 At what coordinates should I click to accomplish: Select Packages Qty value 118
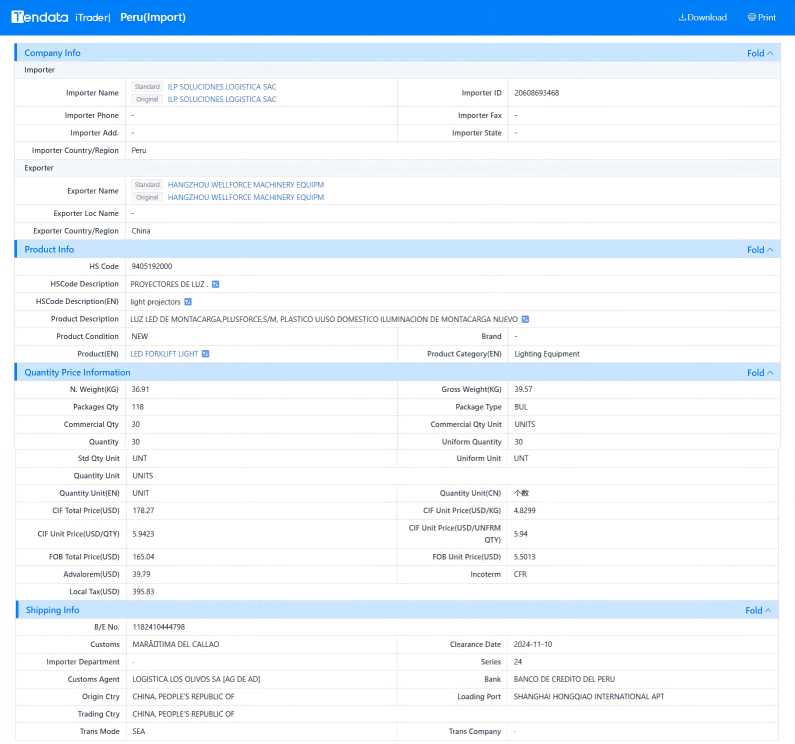click(138, 407)
